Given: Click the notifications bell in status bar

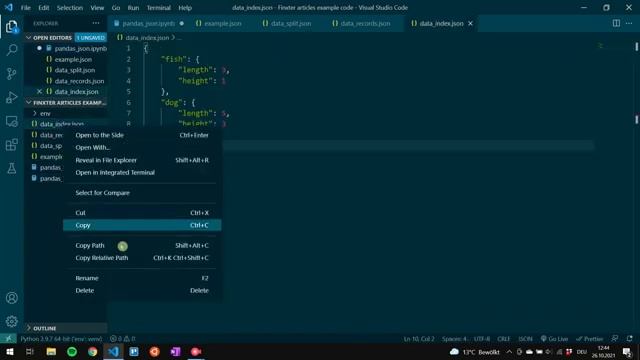Looking at the screenshot, I should (630, 339).
